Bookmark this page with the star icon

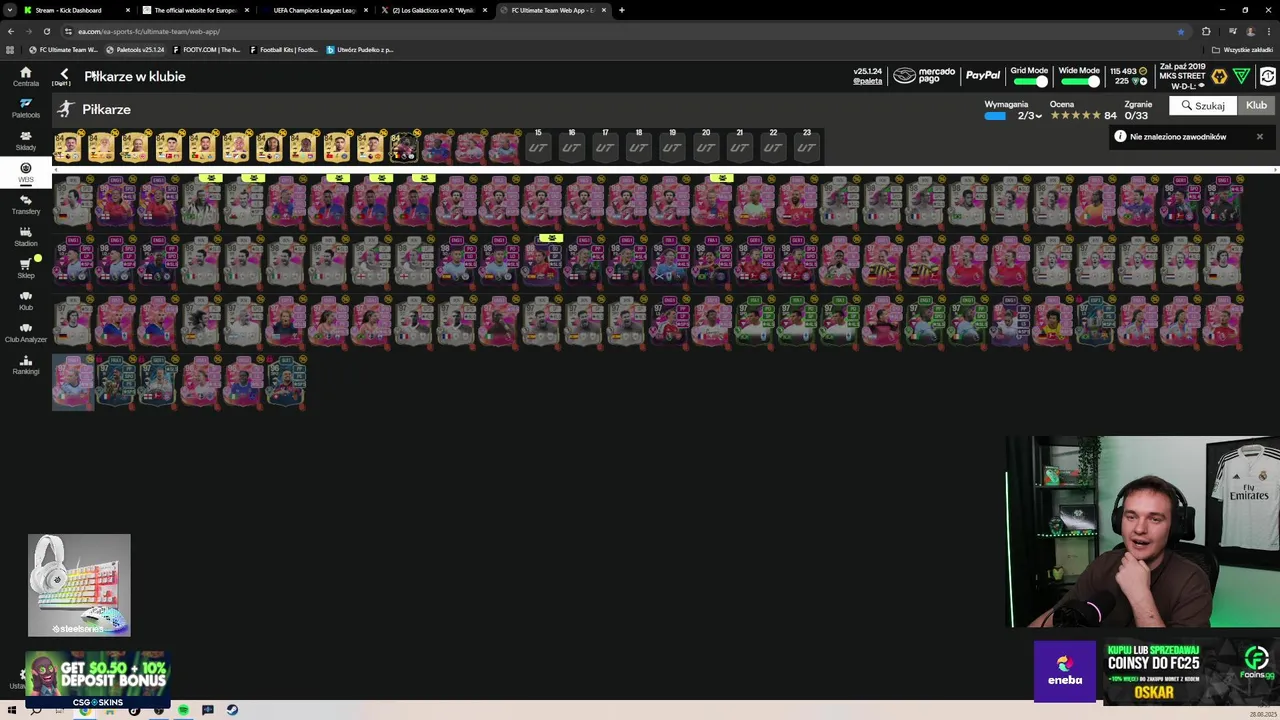(x=1180, y=31)
